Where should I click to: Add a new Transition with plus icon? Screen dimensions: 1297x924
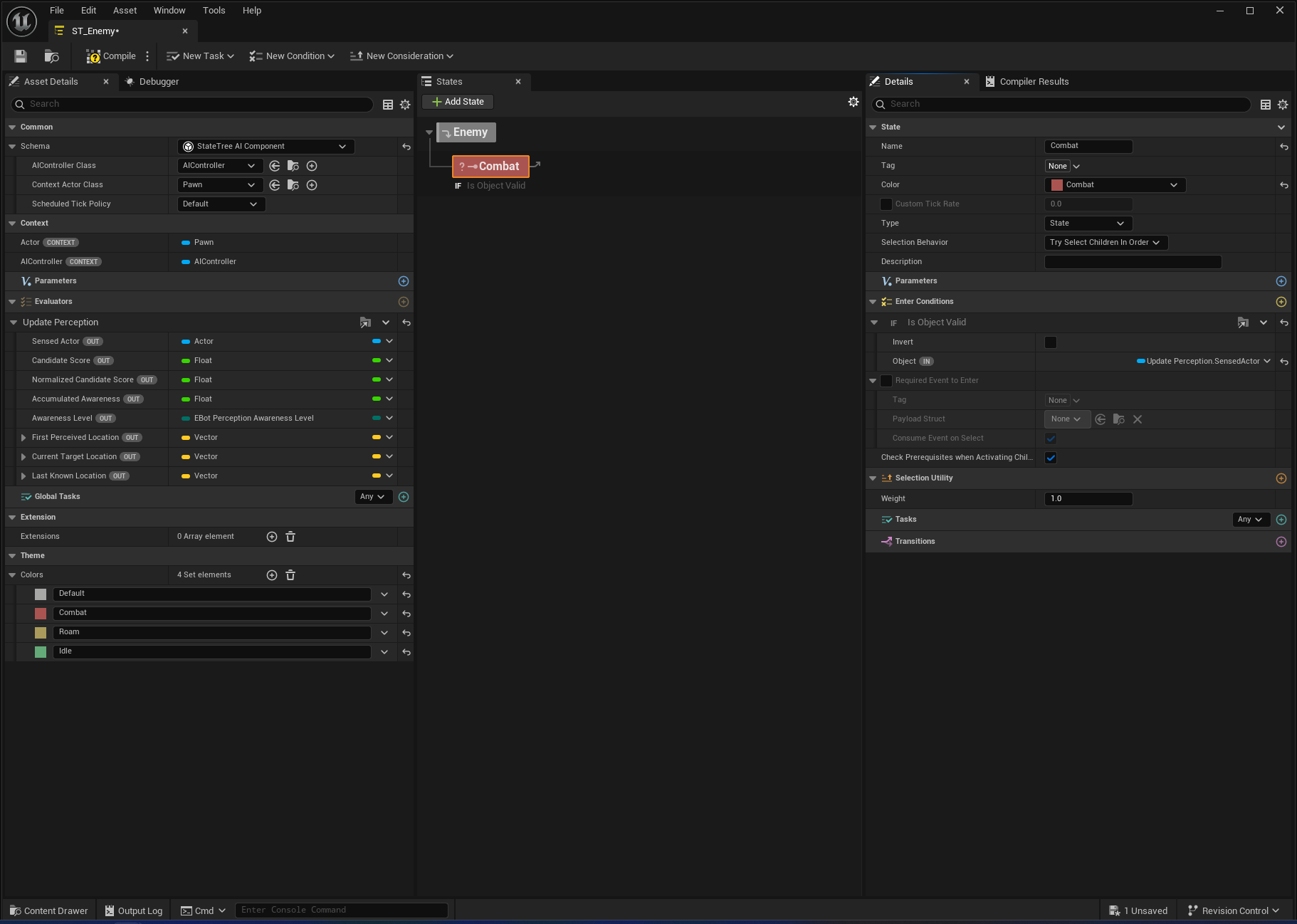[x=1281, y=542]
